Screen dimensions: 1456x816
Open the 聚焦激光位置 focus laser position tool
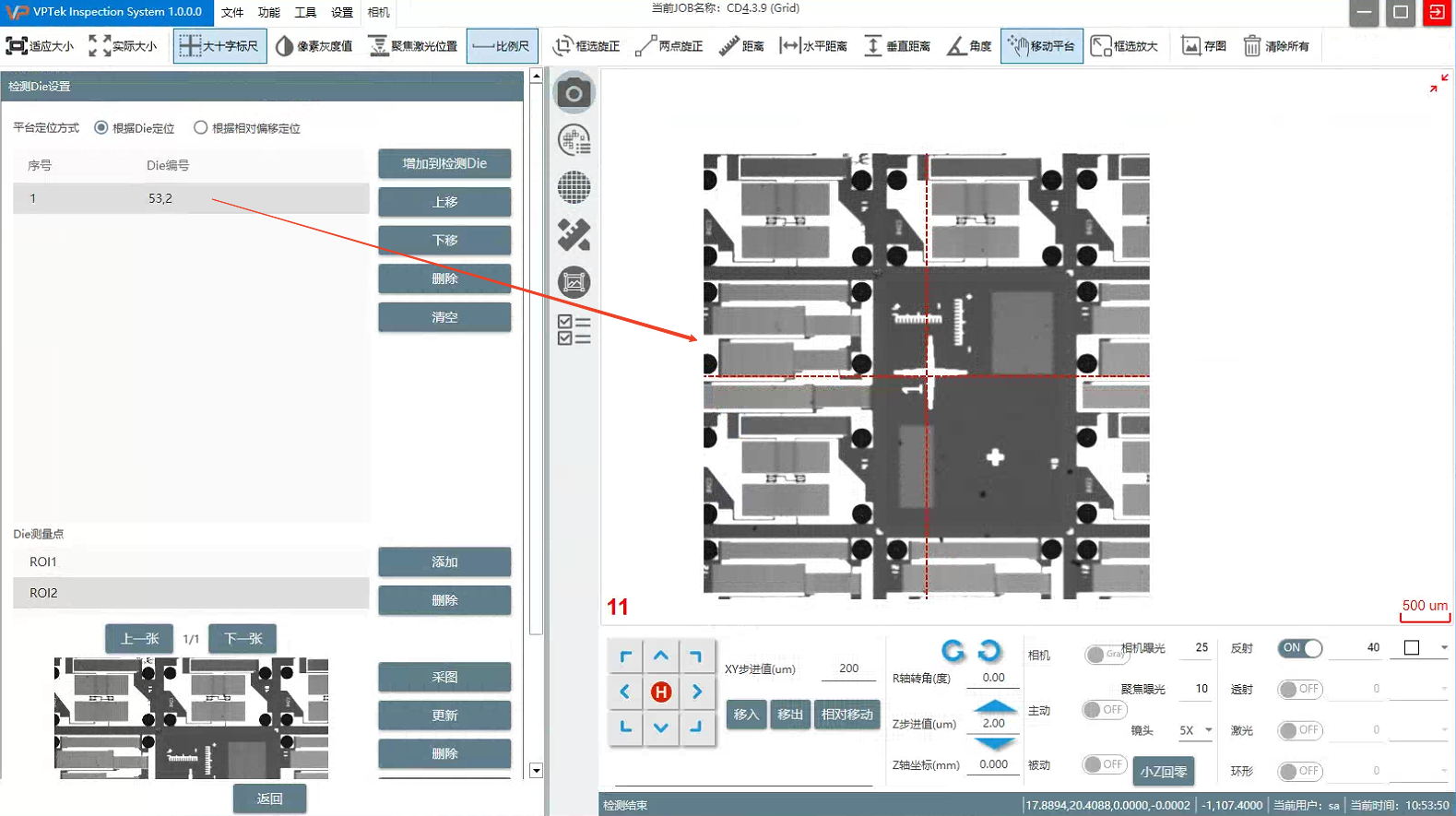click(413, 46)
